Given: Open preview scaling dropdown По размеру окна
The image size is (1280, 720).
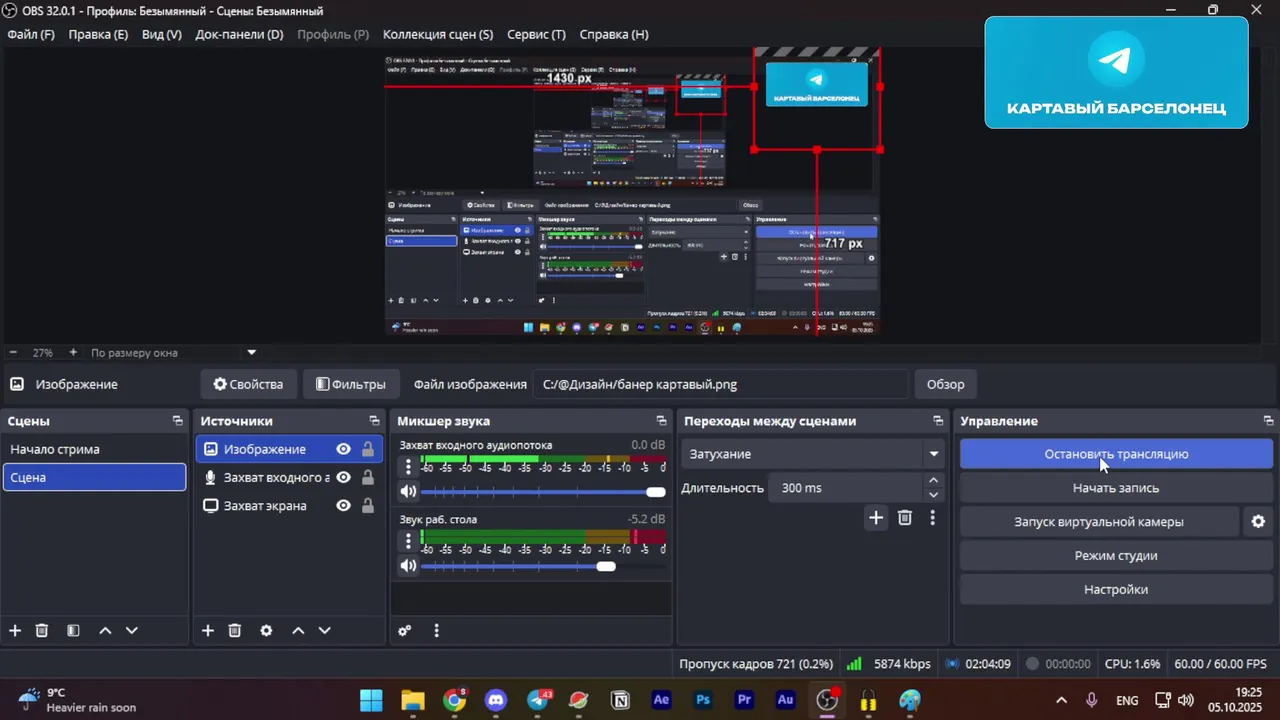Looking at the screenshot, I should pyautogui.click(x=173, y=352).
